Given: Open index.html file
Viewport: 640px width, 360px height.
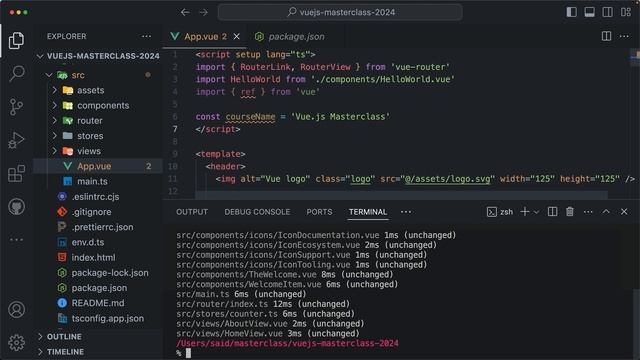Looking at the screenshot, I should 98,258.
